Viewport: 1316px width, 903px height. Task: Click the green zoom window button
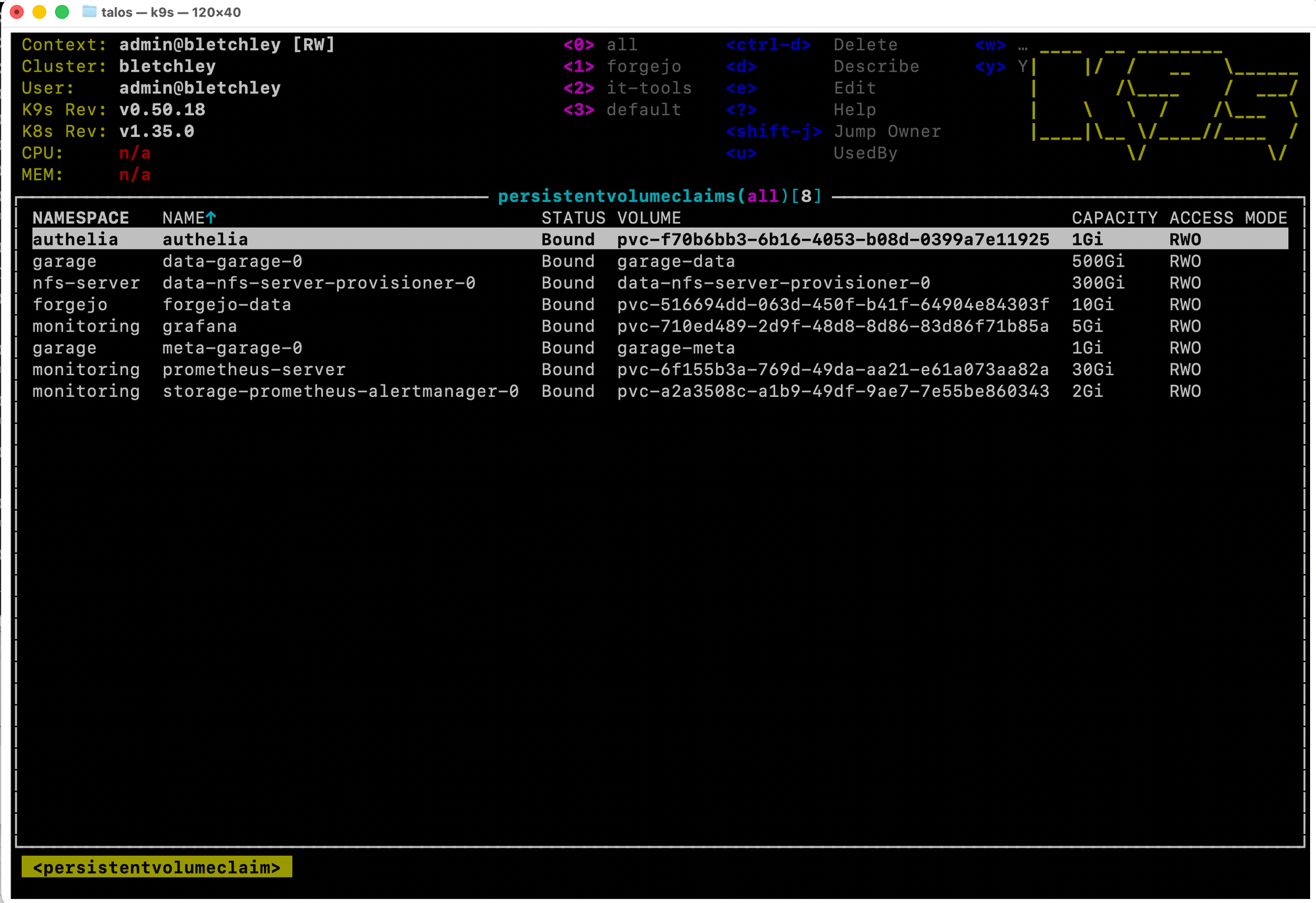point(62,12)
